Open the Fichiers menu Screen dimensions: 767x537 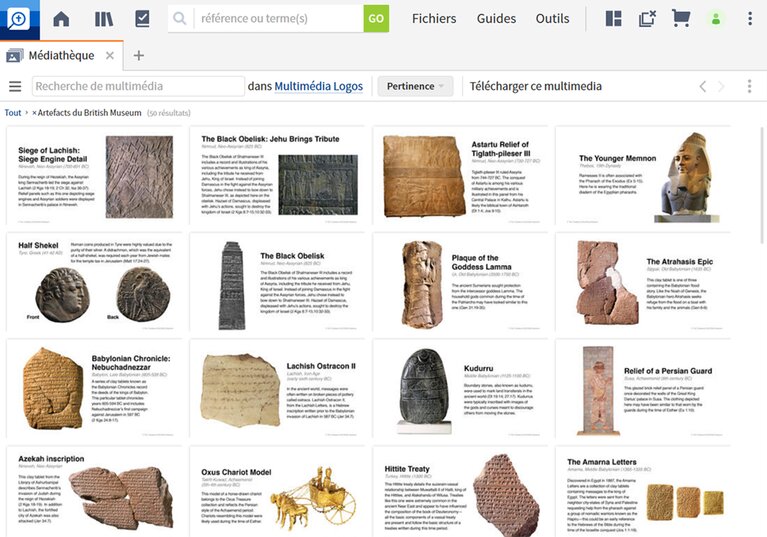[434, 19]
